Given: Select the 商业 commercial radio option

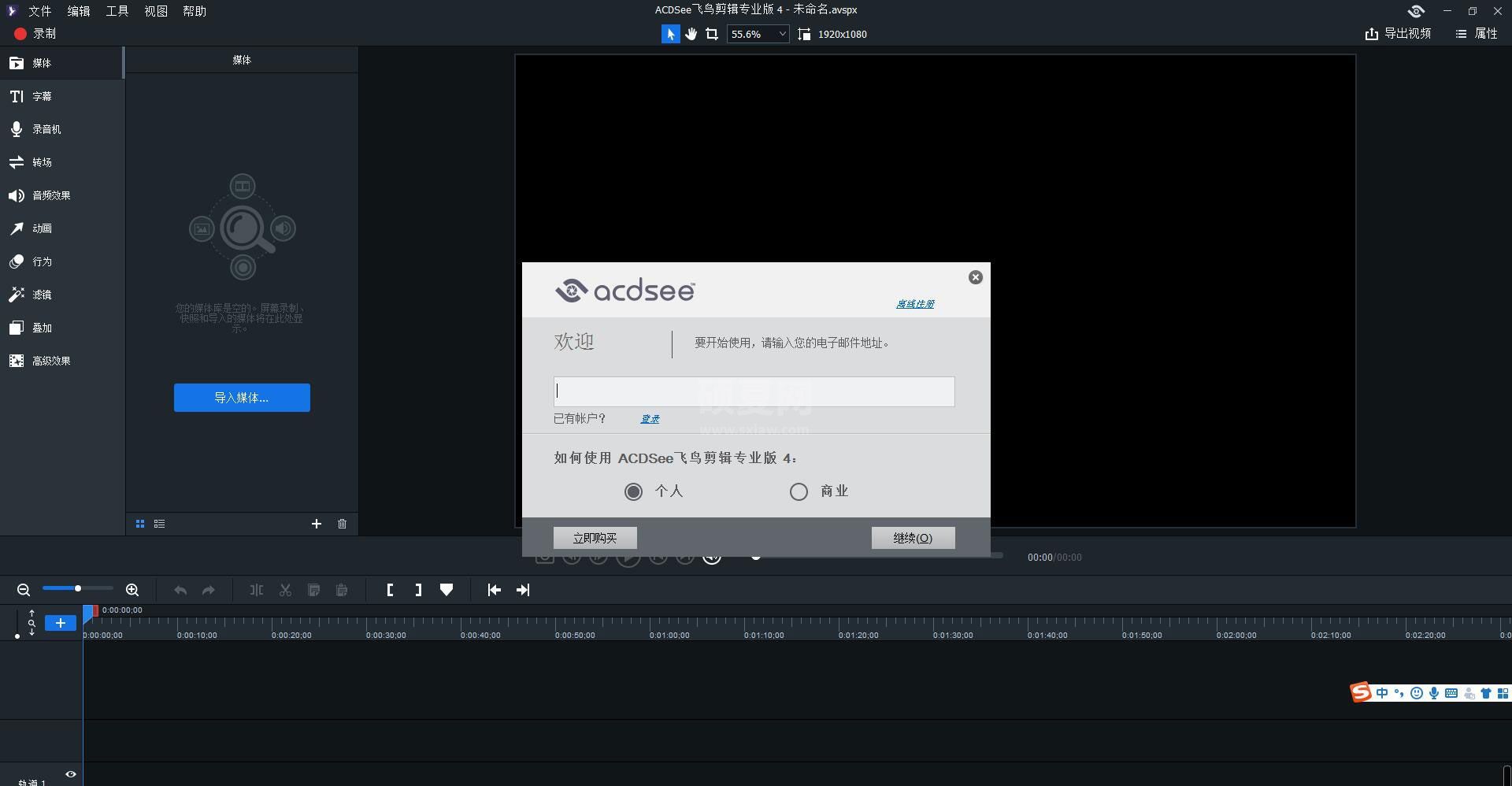Looking at the screenshot, I should 799,491.
